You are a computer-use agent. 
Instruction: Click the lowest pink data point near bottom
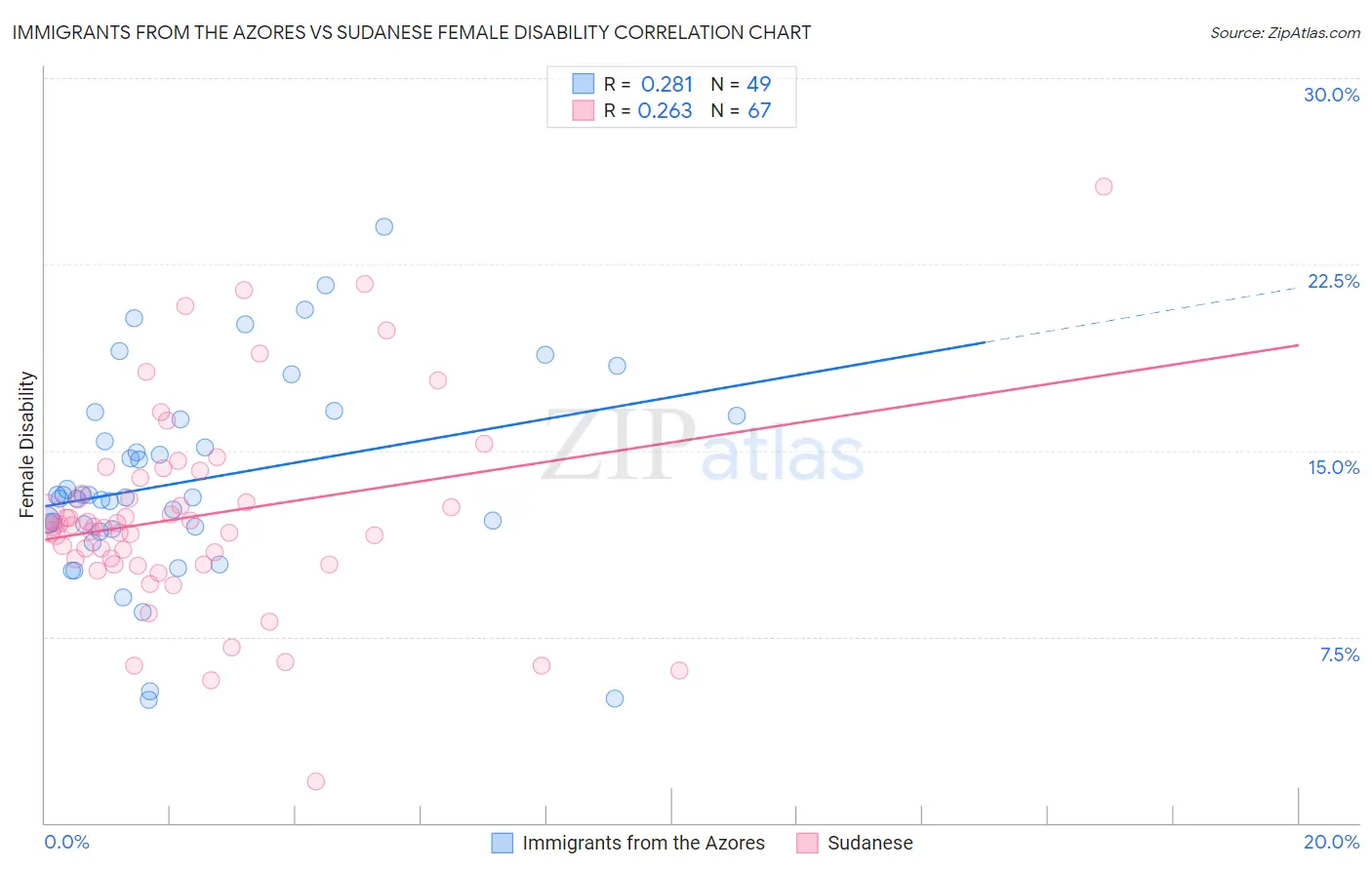click(x=316, y=781)
